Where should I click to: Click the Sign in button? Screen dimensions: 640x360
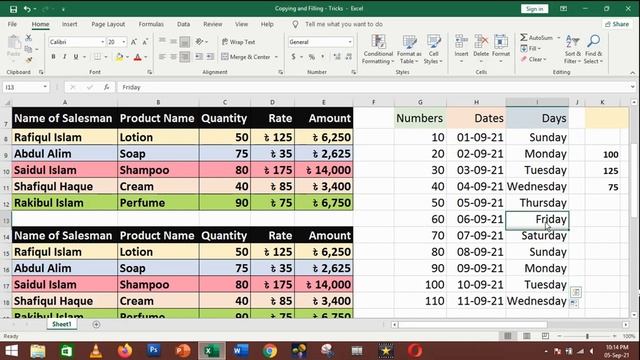(x=534, y=9)
